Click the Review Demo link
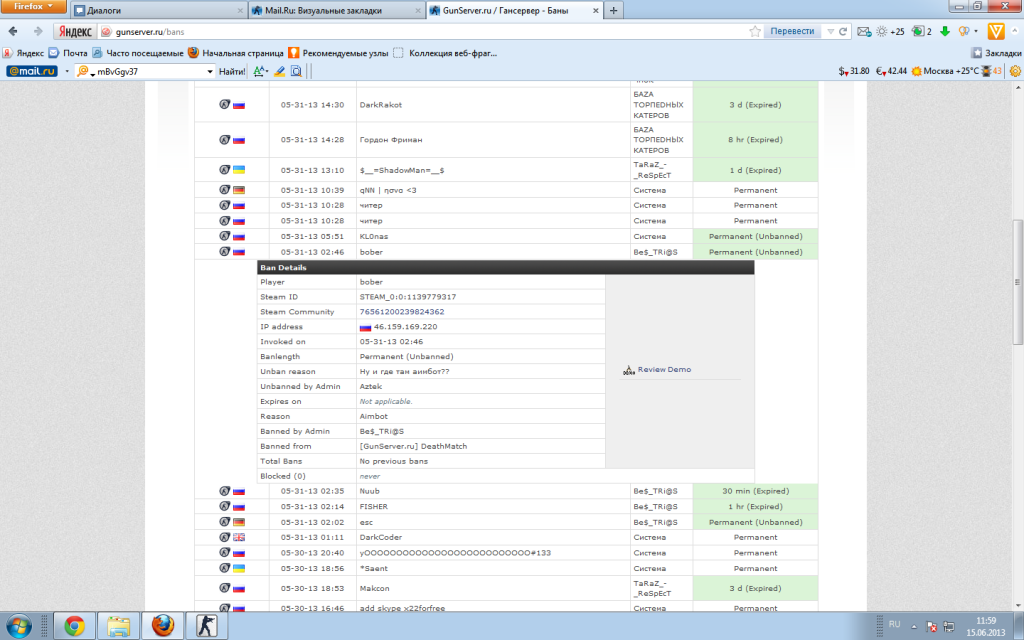Image resolution: width=1024 pixels, height=640 pixels. (663, 370)
